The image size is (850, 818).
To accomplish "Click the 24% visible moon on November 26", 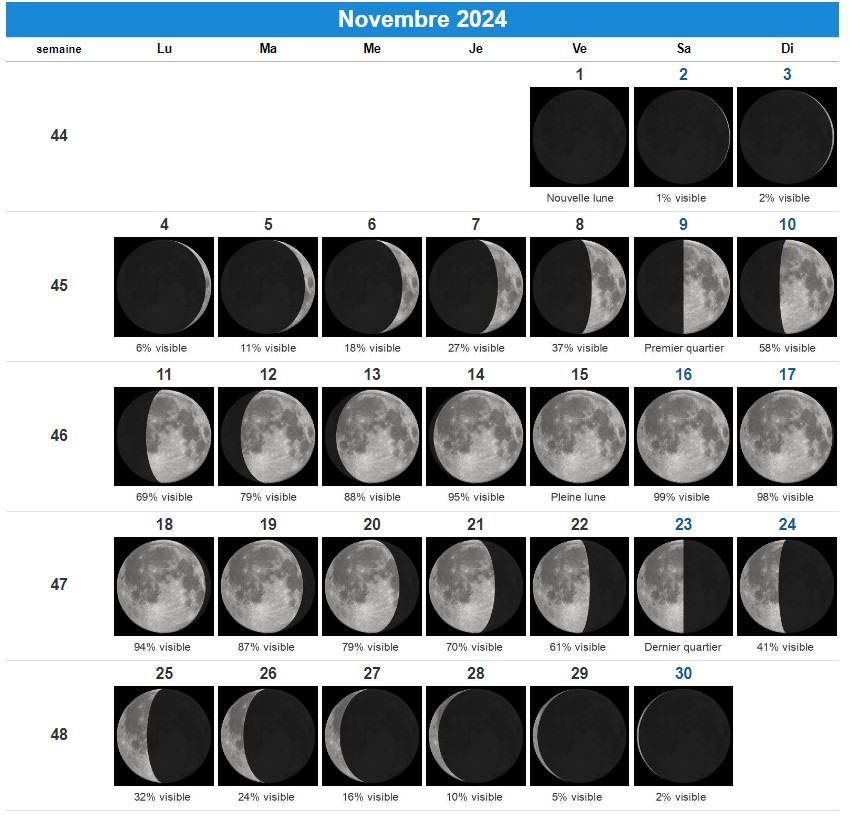I will [268, 736].
